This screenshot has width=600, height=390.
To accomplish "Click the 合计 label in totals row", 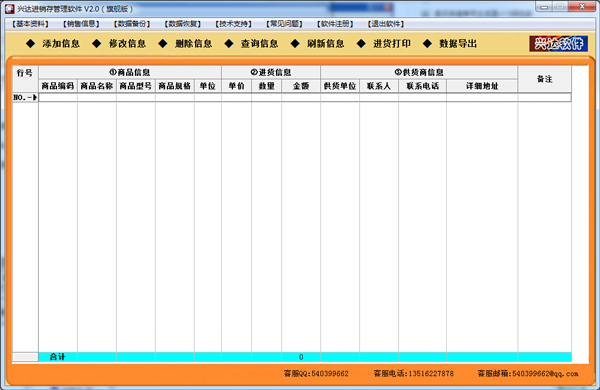I will (x=58, y=357).
